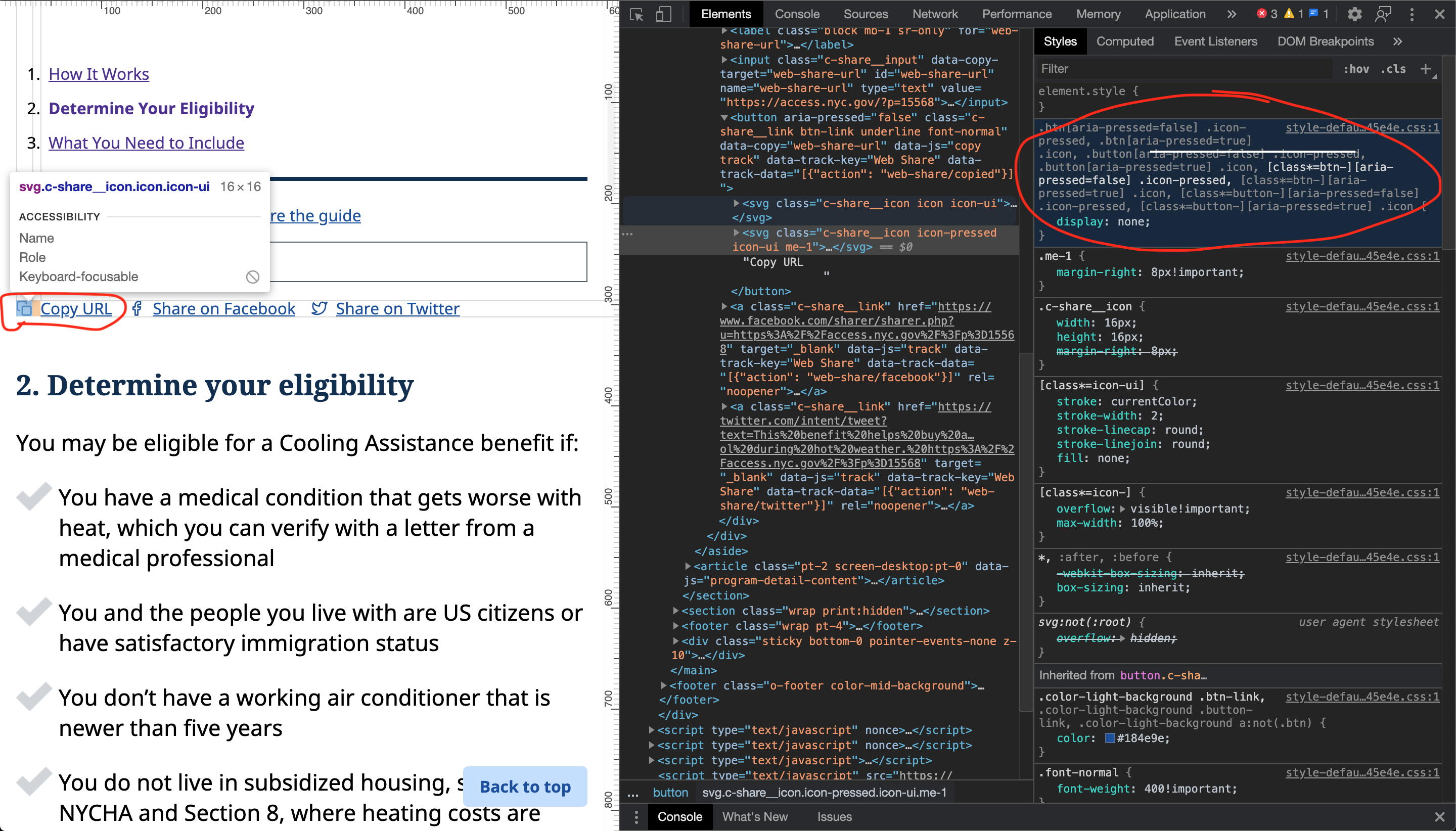Click the #184e9e color swatch
The height and width of the screenshot is (831, 1456).
(x=1110, y=738)
